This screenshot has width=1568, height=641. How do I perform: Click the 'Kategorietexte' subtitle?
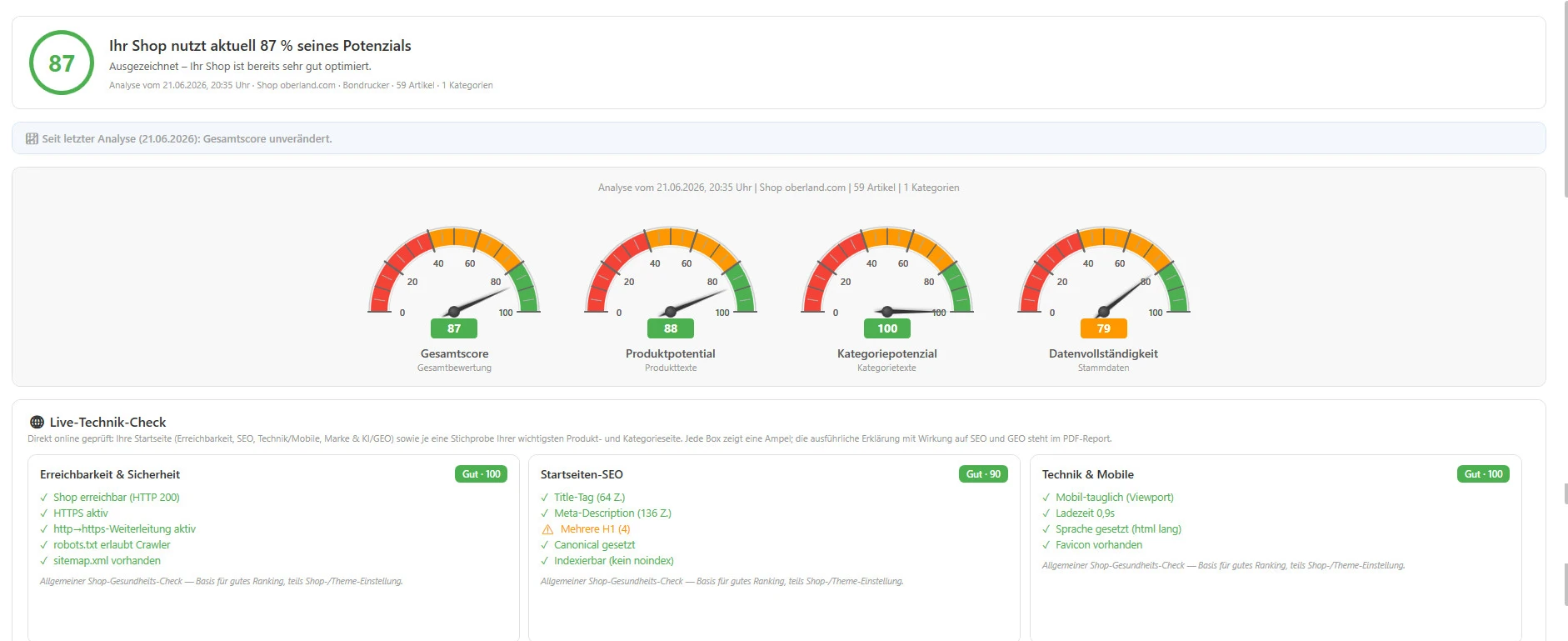pyautogui.click(x=886, y=368)
